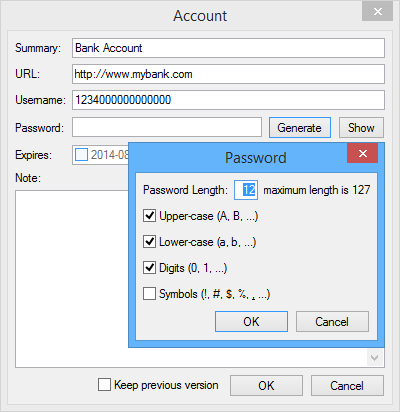Image resolution: width=400 pixels, height=412 pixels.
Task: Enable the Symbols checkbox
Action: click(x=149, y=294)
